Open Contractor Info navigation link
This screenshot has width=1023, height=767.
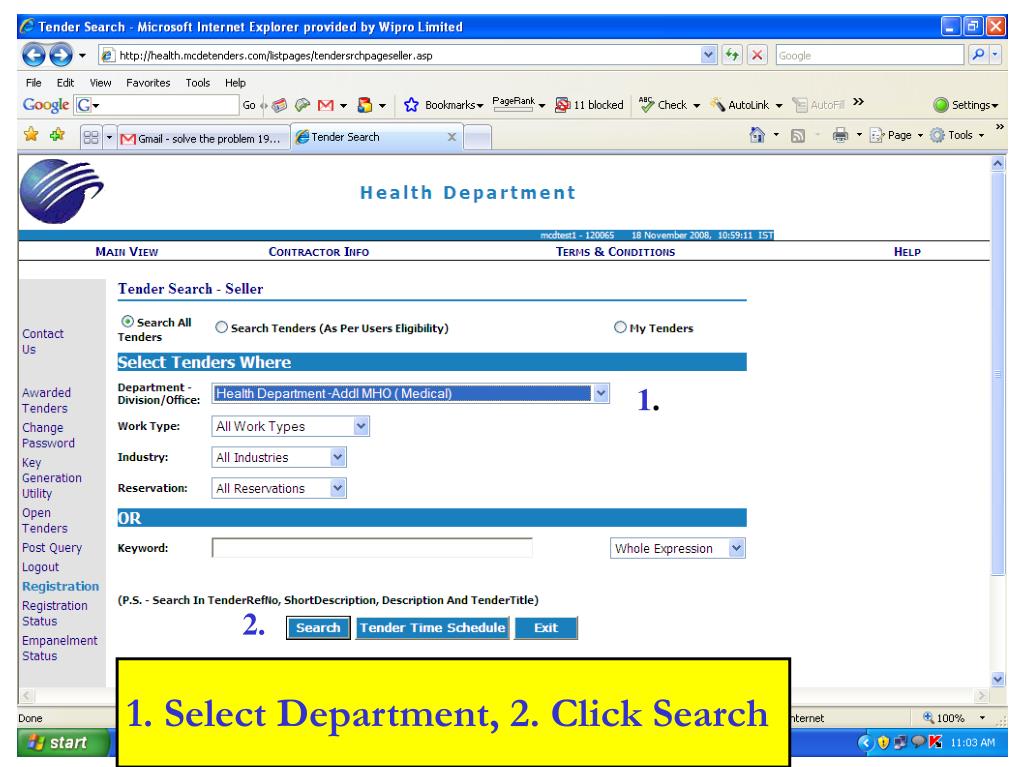coord(318,252)
